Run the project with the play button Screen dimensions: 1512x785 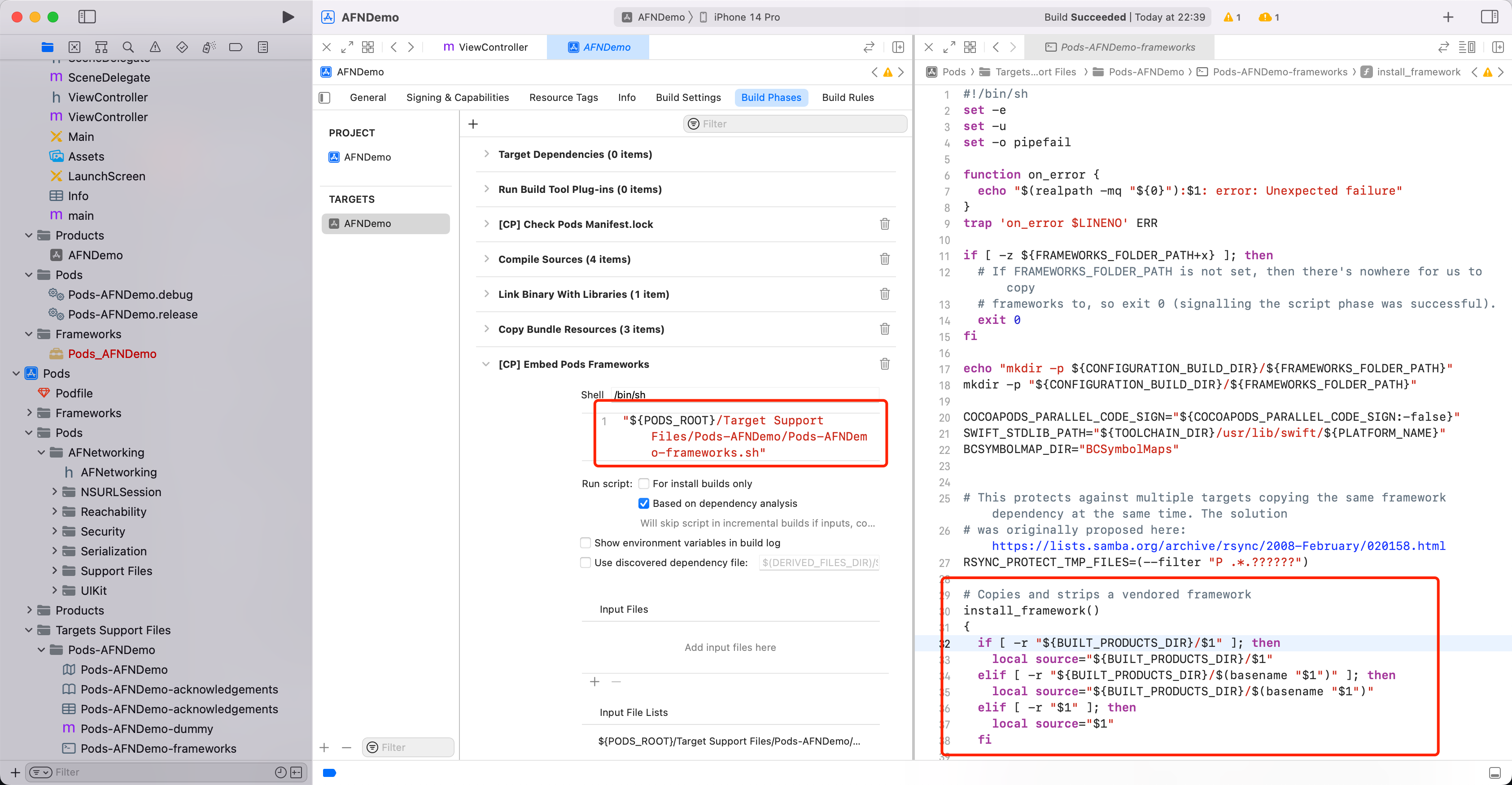(x=288, y=17)
